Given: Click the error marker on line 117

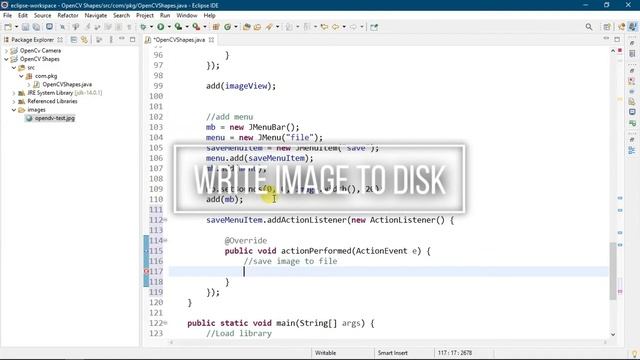Looking at the screenshot, I should (146, 271).
